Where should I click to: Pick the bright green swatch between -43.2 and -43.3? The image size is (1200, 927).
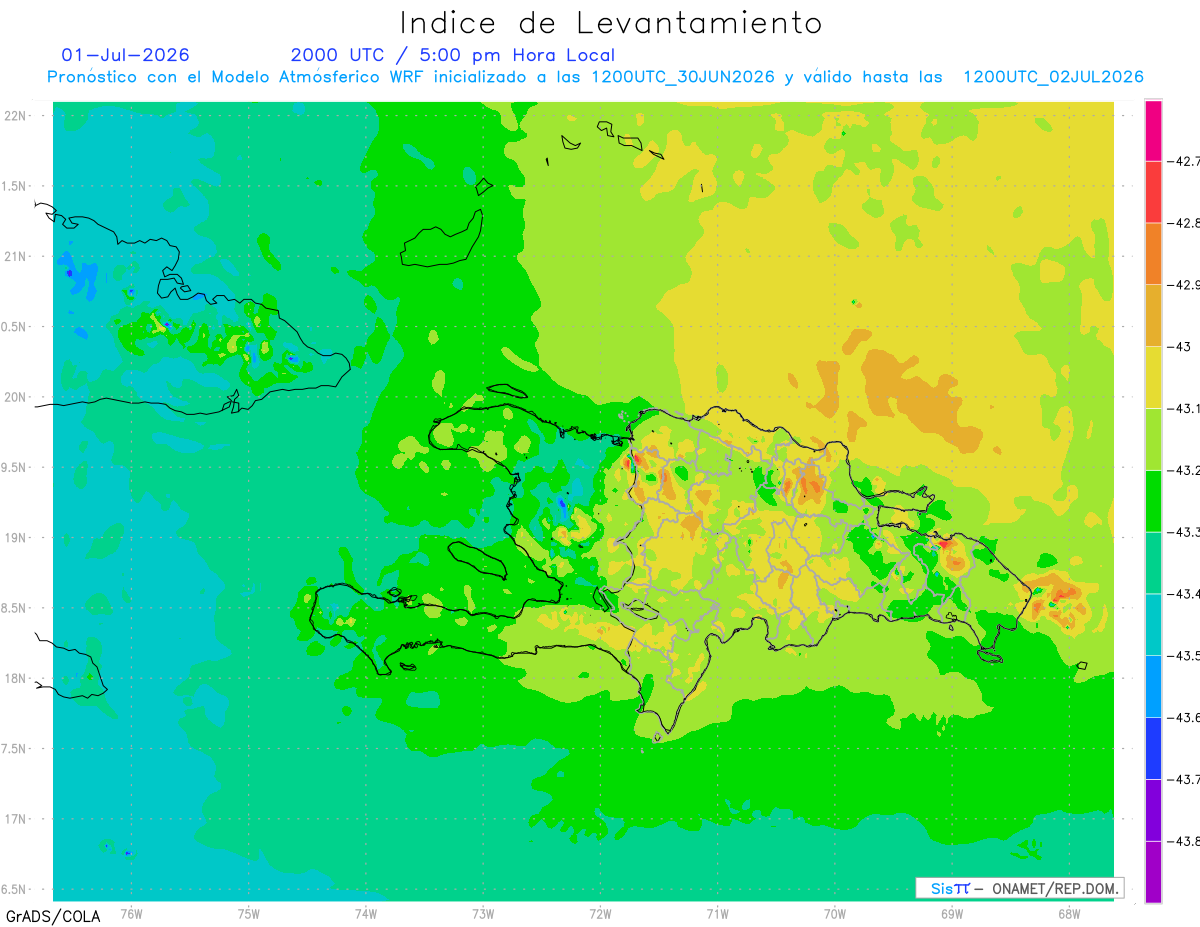[x=1153, y=501]
